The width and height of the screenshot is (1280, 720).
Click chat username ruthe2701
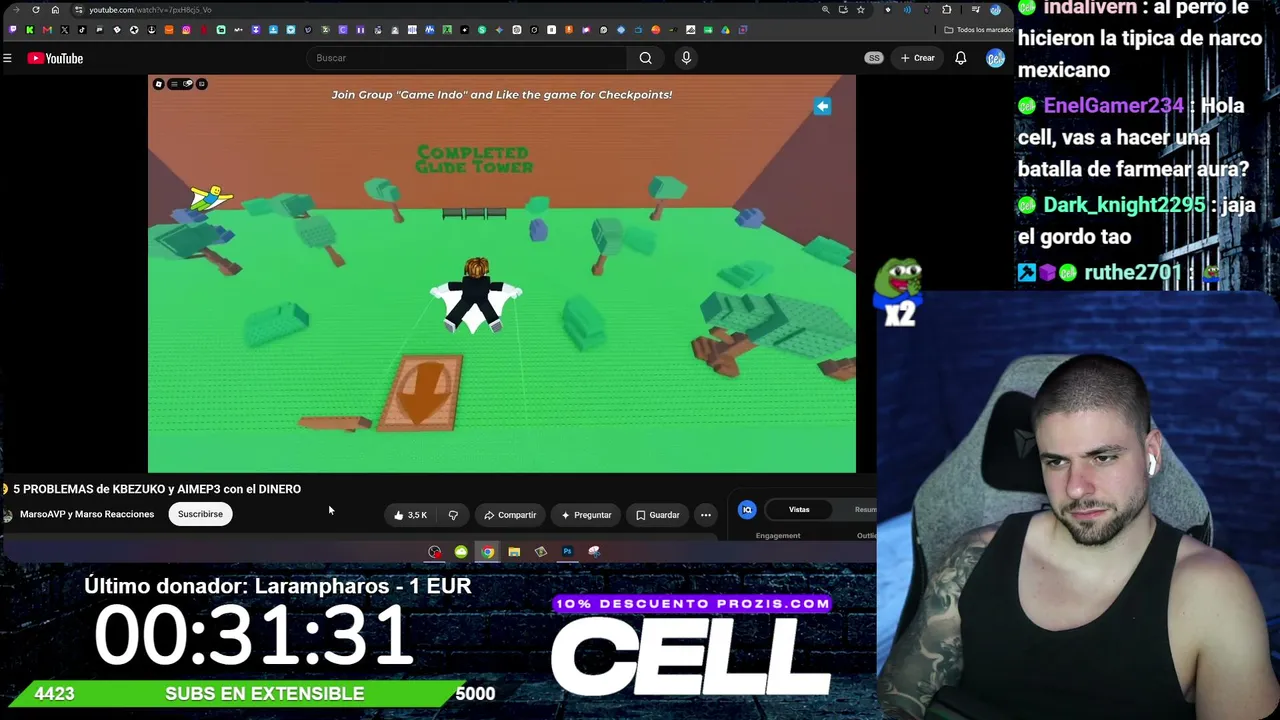1133,272
